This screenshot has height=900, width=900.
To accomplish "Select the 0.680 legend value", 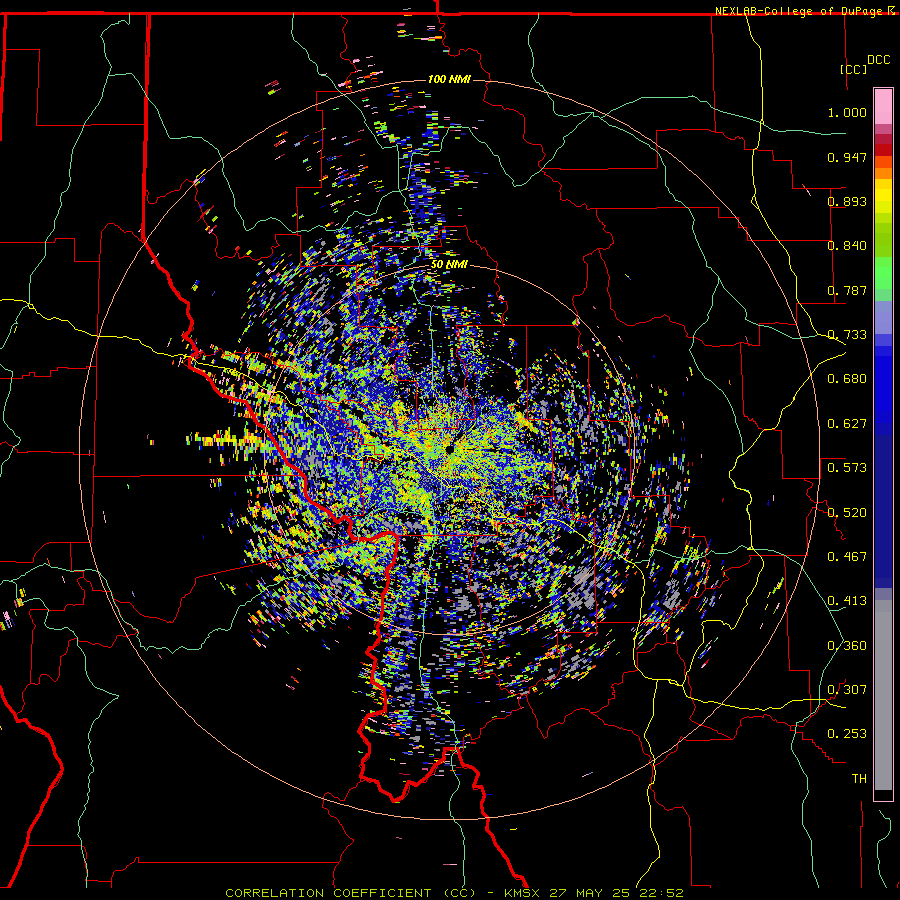I will pyautogui.click(x=847, y=379).
